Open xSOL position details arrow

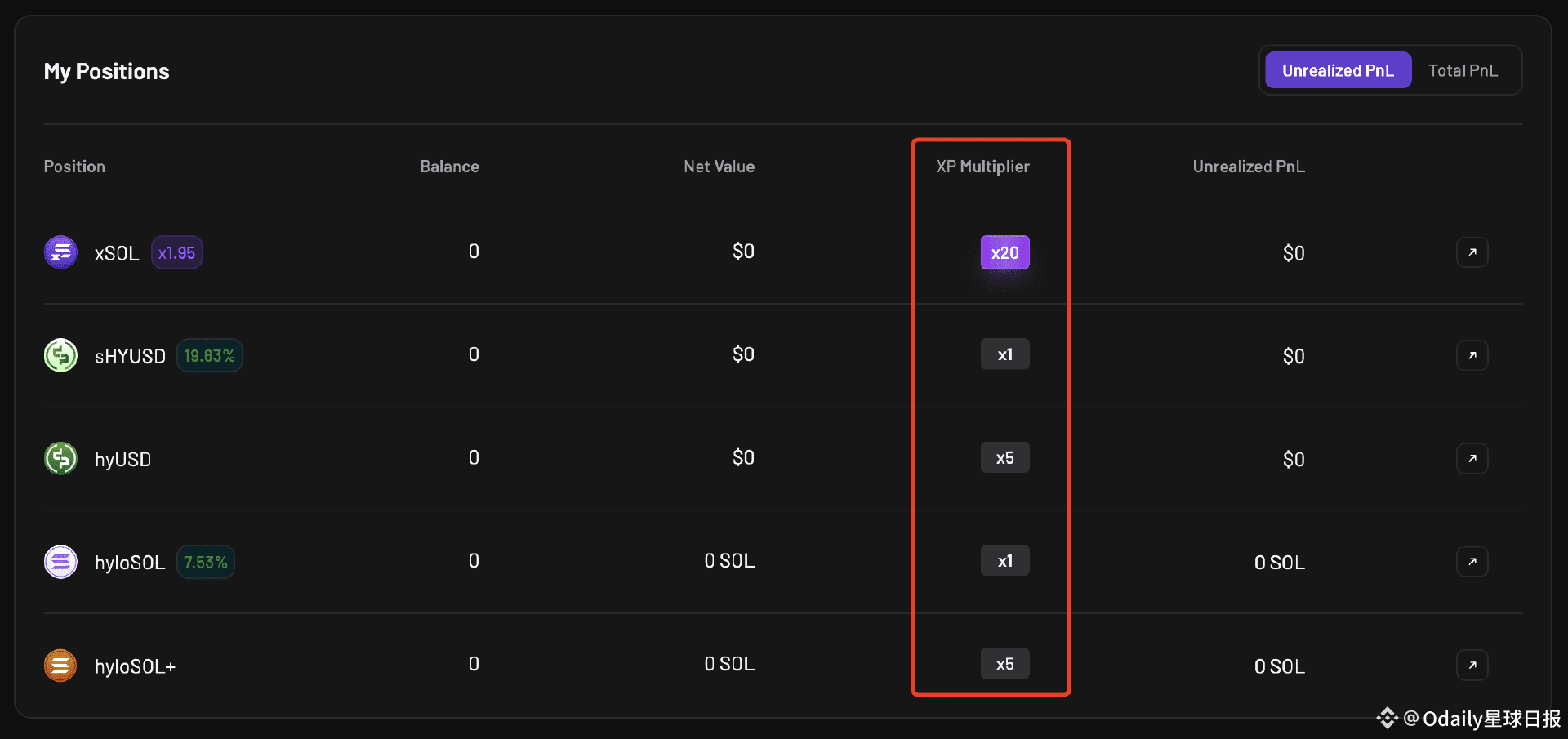click(1472, 252)
